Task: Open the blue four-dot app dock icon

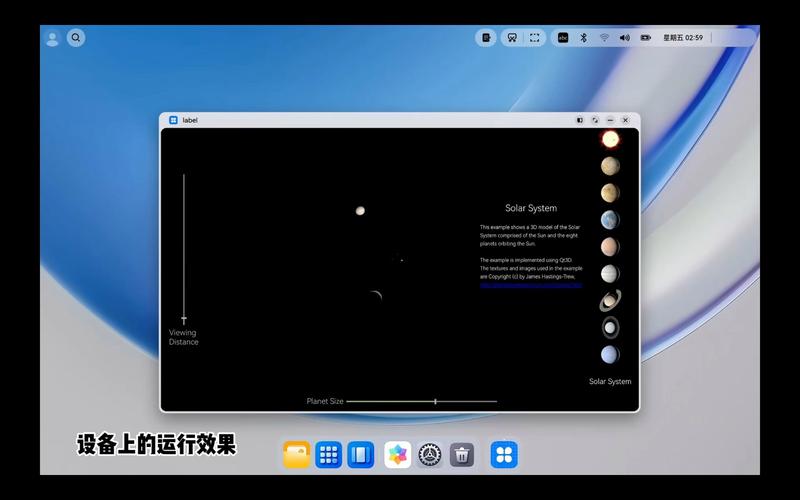Action: click(x=504, y=455)
